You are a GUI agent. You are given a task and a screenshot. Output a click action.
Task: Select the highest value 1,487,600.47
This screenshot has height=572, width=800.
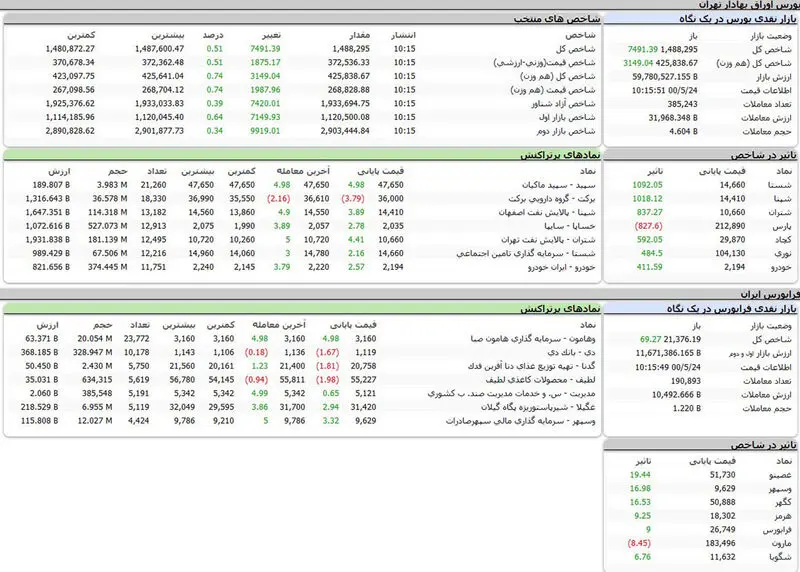coord(159,49)
